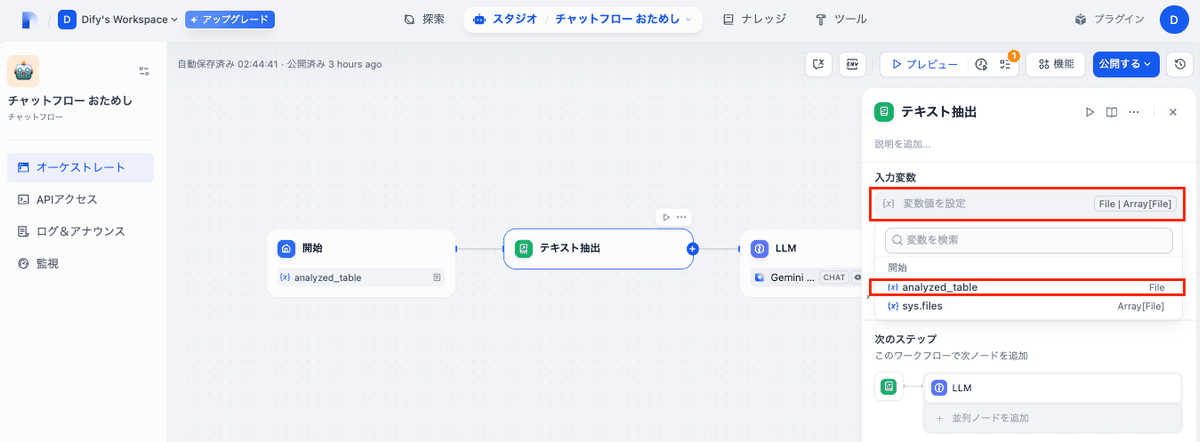Click the green icon under 次のステップ

[888, 386]
